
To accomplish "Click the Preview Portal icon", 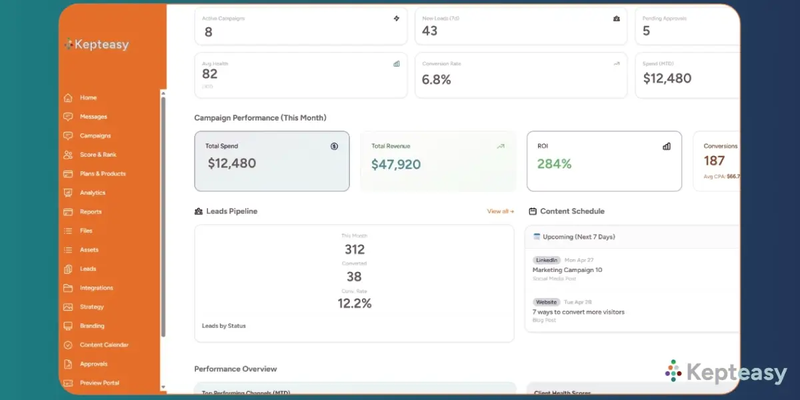I will 68,383.
